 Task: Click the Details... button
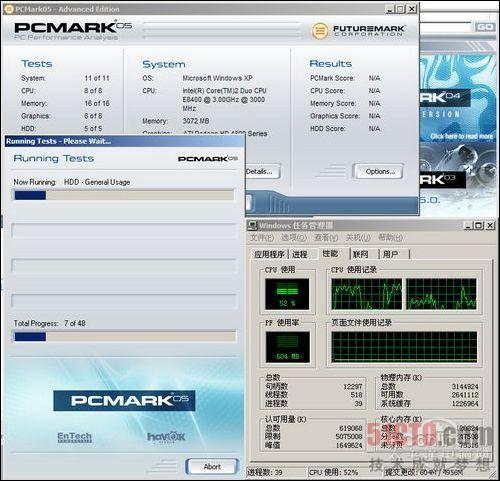[263, 171]
